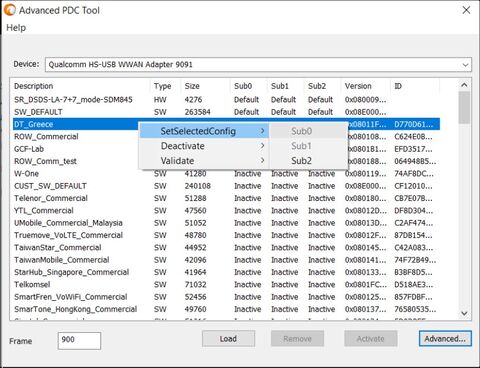Click size value 4276

coord(193,100)
